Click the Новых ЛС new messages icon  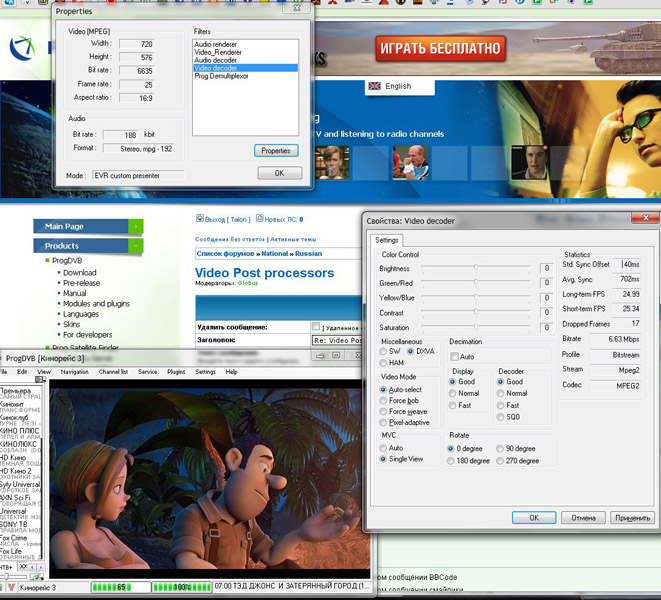pyautogui.click(x=260, y=218)
